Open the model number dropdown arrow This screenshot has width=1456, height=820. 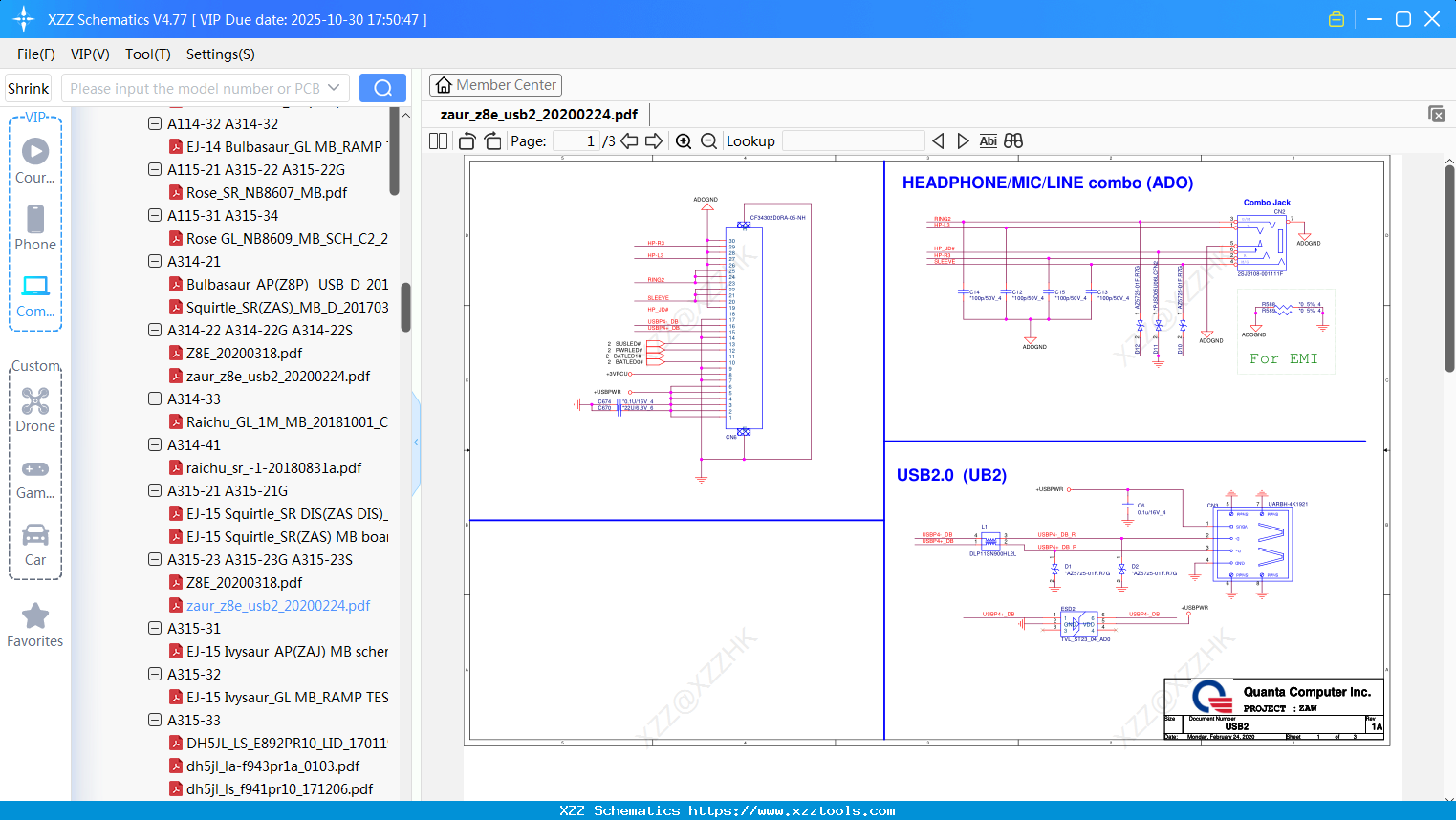point(334,88)
